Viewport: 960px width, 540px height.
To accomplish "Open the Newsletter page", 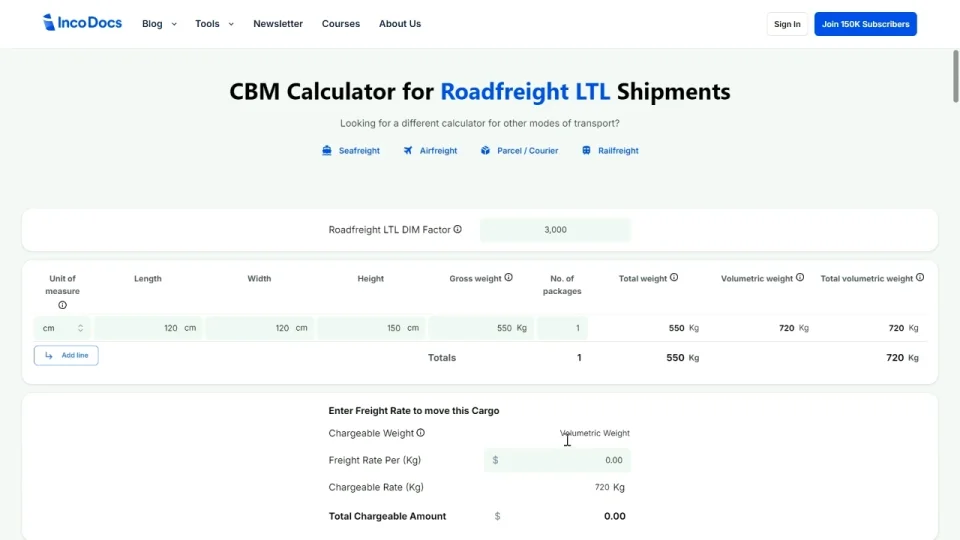I will click(x=278, y=24).
